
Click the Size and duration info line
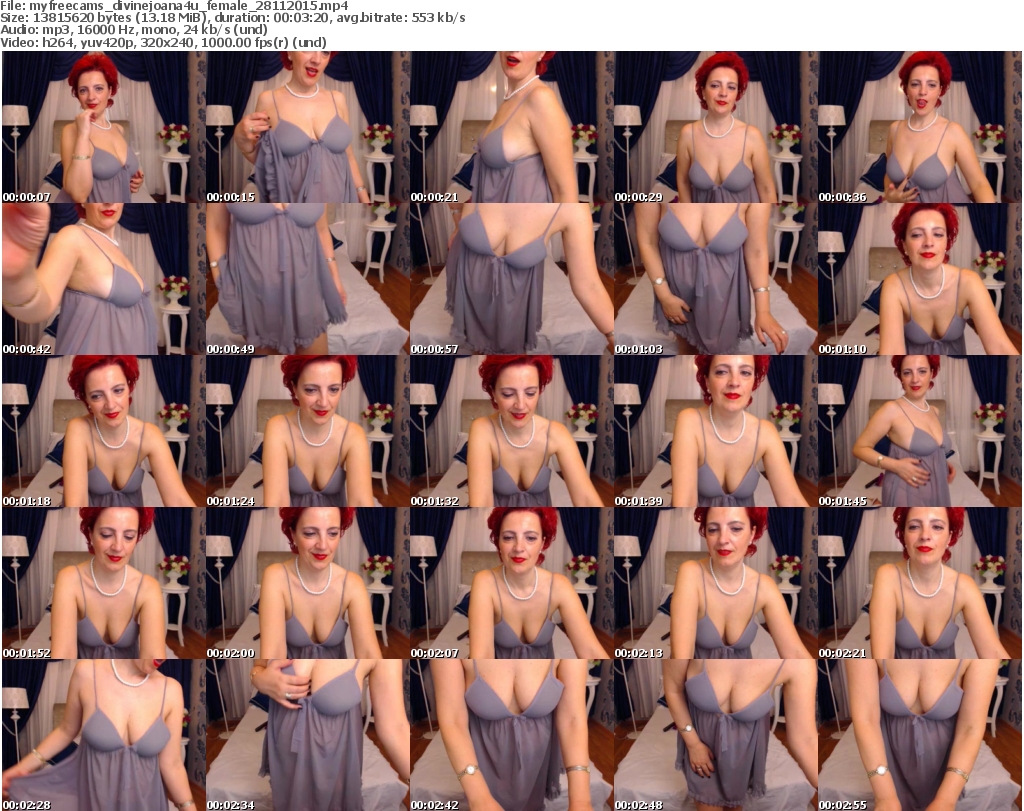click(x=233, y=18)
